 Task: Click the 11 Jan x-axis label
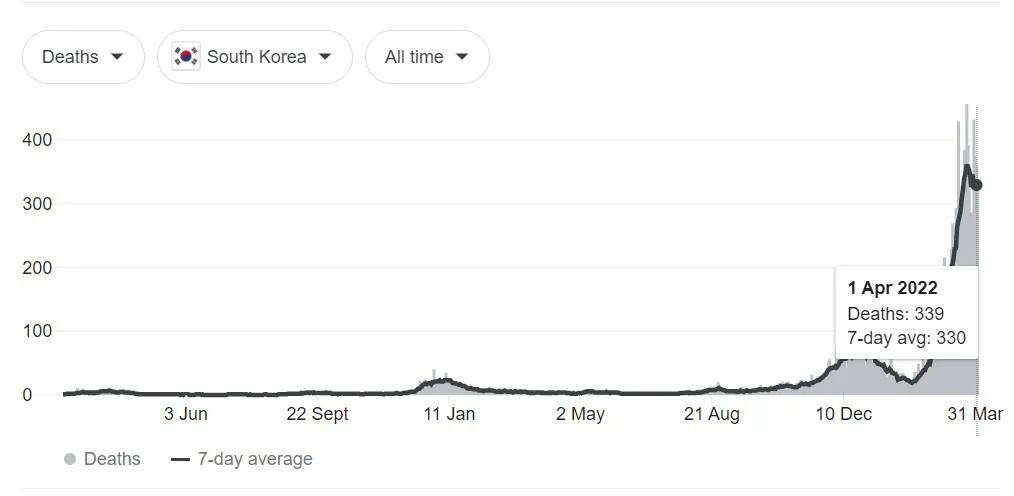pos(448,414)
